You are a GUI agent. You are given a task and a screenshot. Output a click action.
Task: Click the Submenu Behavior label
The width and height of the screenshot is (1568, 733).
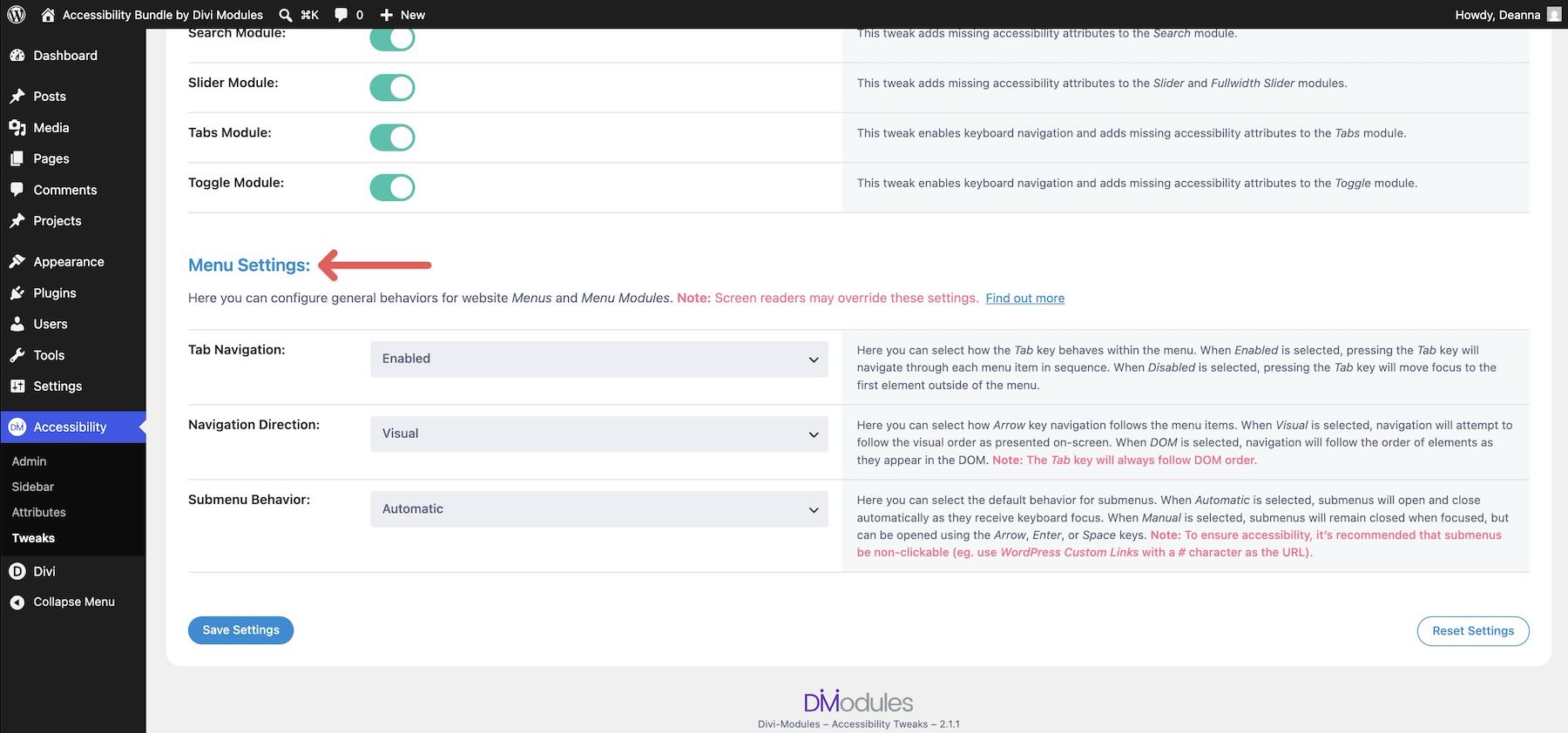pos(249,500)
